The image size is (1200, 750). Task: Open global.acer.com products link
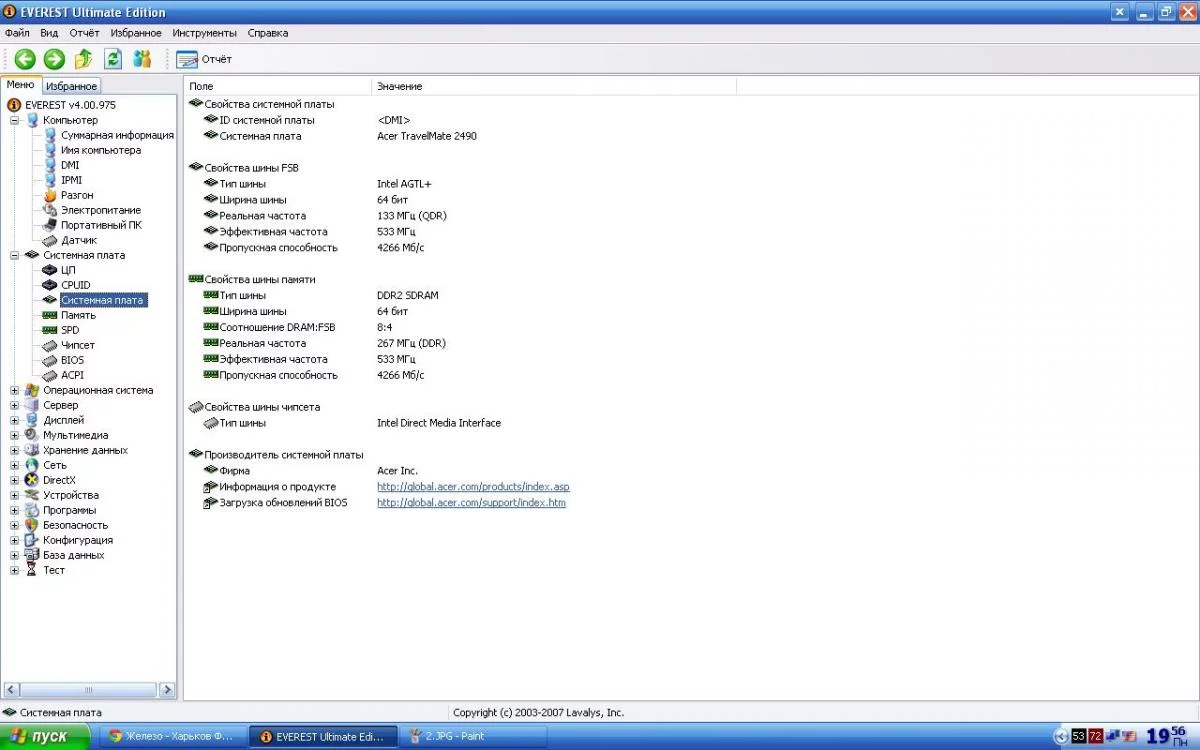tap(473, 487)
